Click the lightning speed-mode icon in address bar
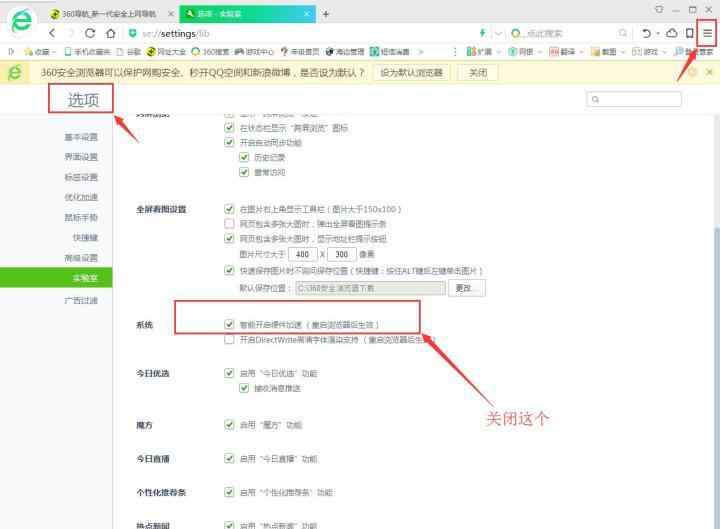720x529 pixels. [482, 33]
